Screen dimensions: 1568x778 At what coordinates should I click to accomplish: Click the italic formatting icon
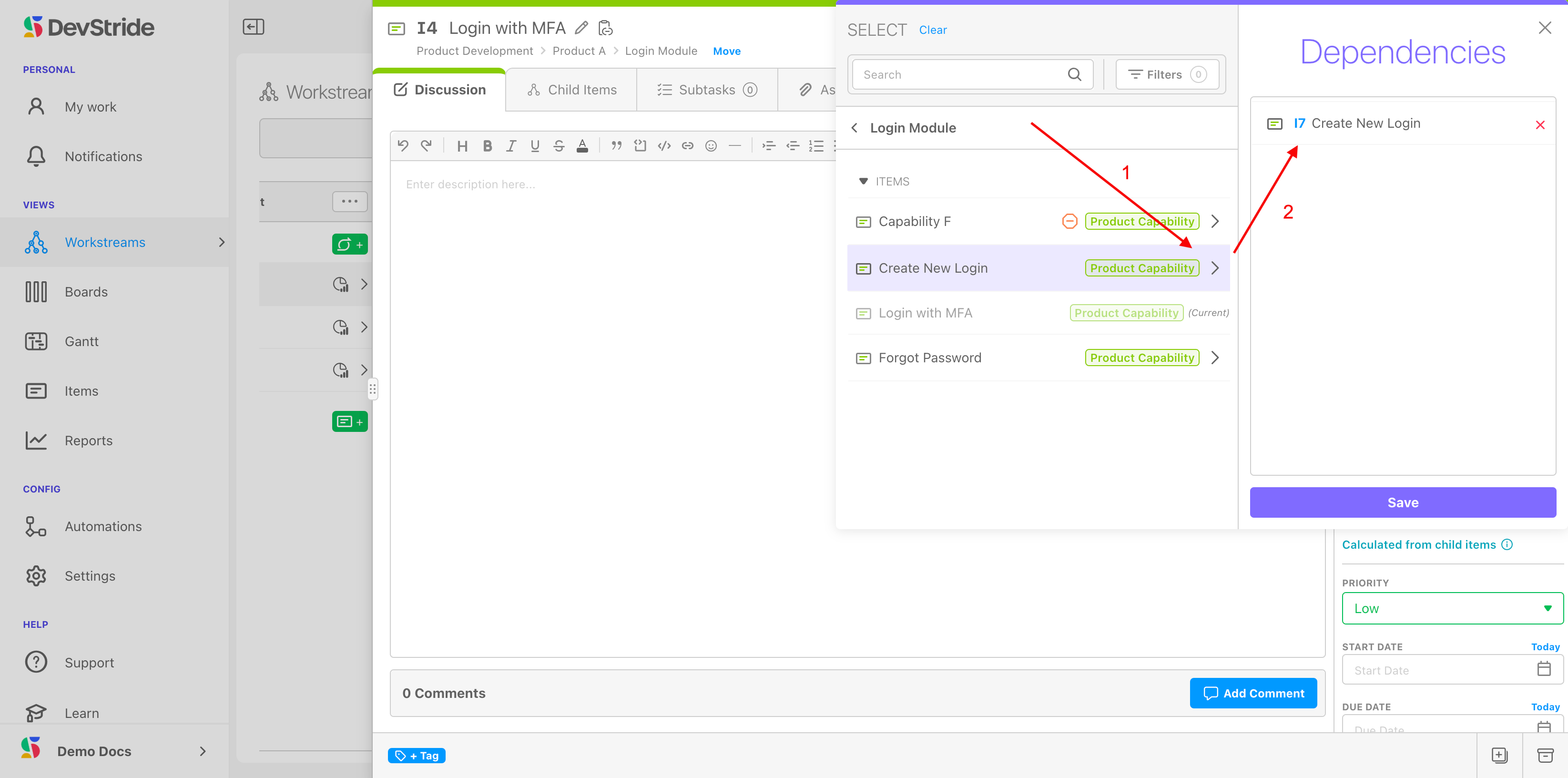click(x=511, y=146)
